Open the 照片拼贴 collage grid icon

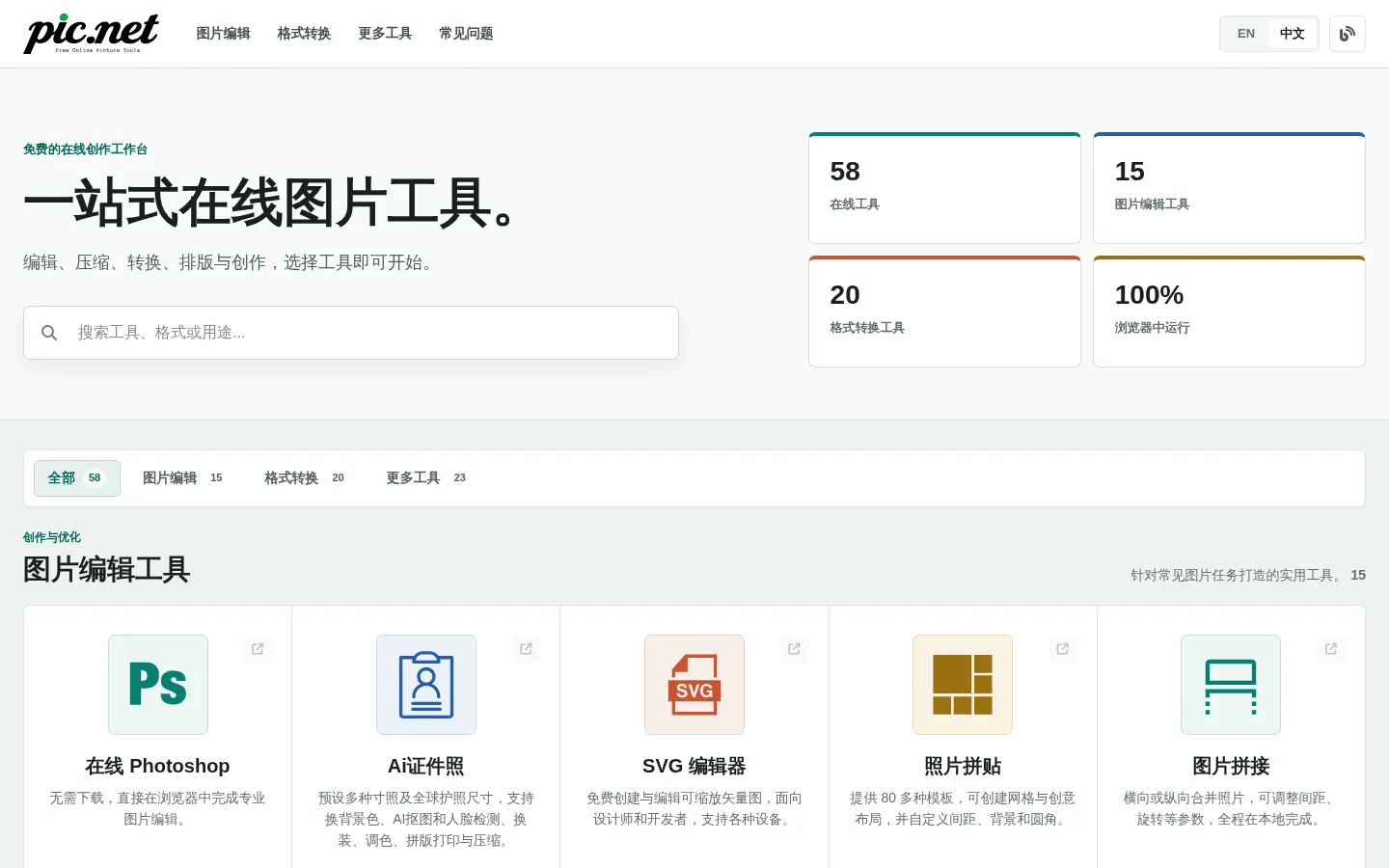click(x=963, y=685)
